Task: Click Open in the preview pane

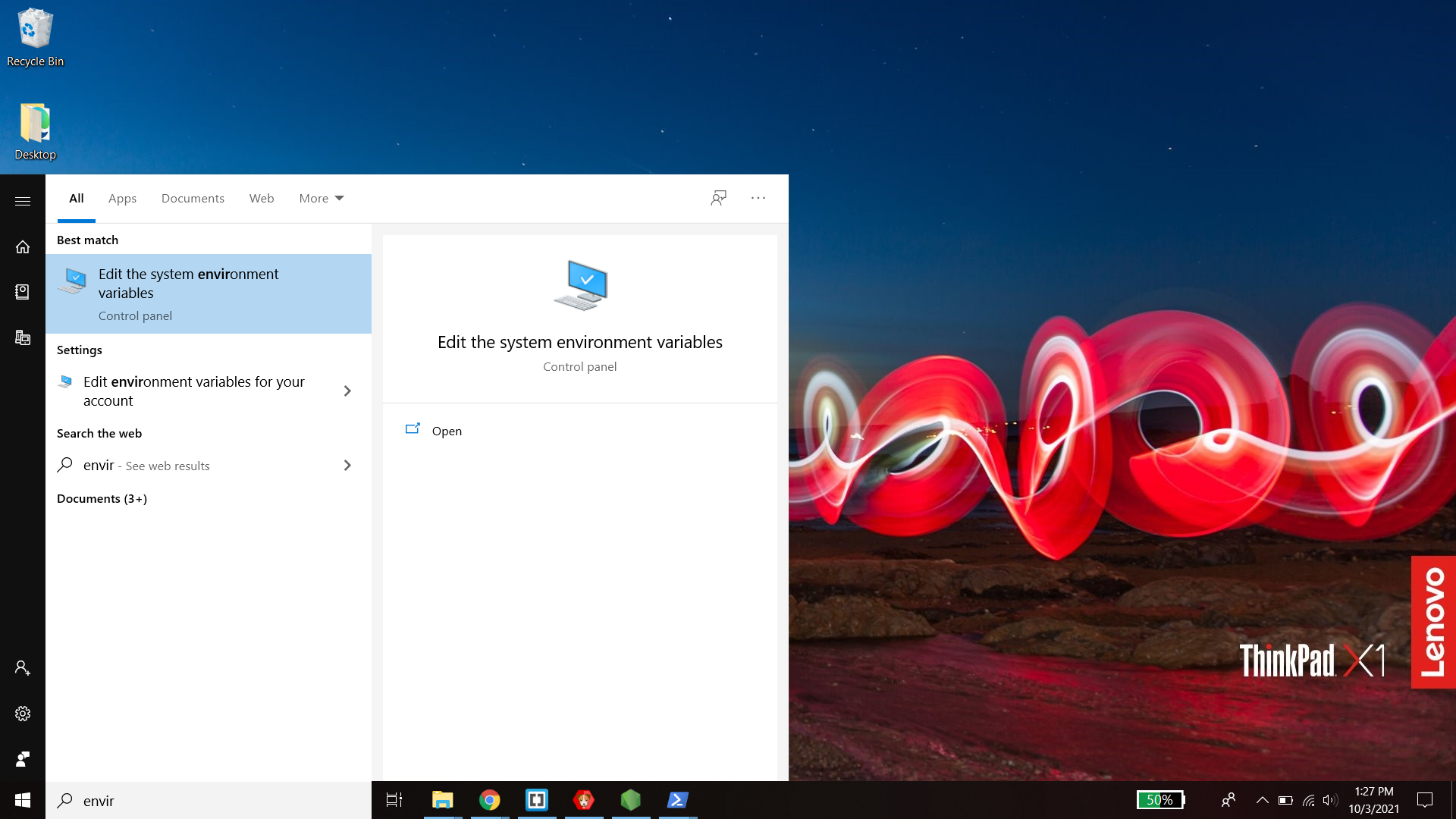Action: [x=446, y=431]
